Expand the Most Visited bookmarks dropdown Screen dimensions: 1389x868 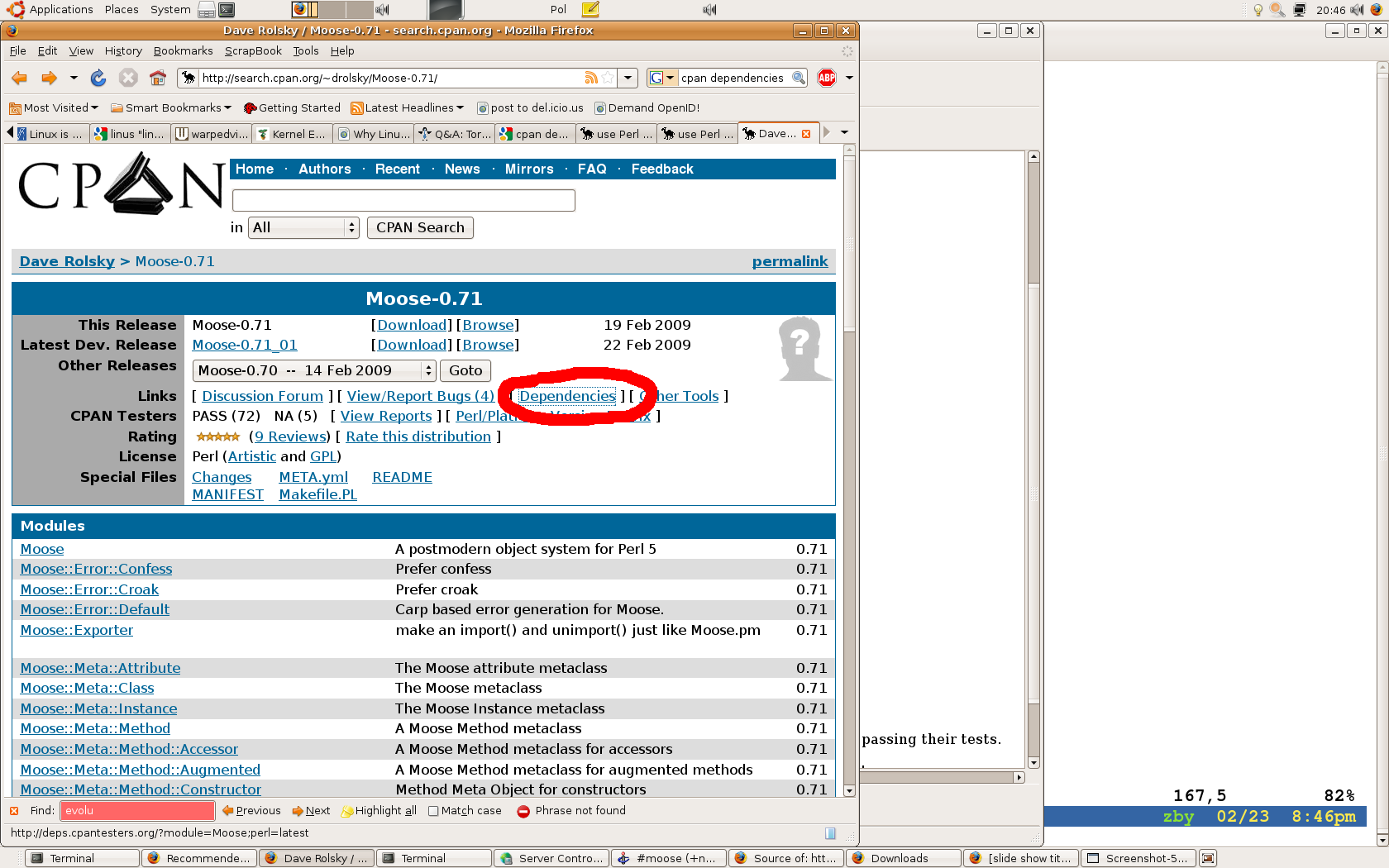pos(54,107)
